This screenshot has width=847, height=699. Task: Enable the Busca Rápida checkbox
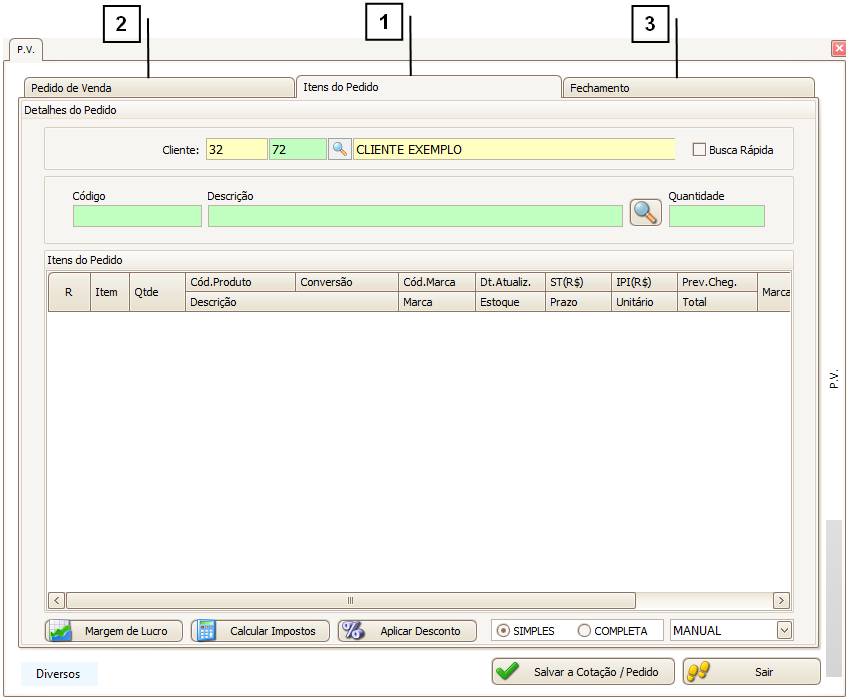699,150
